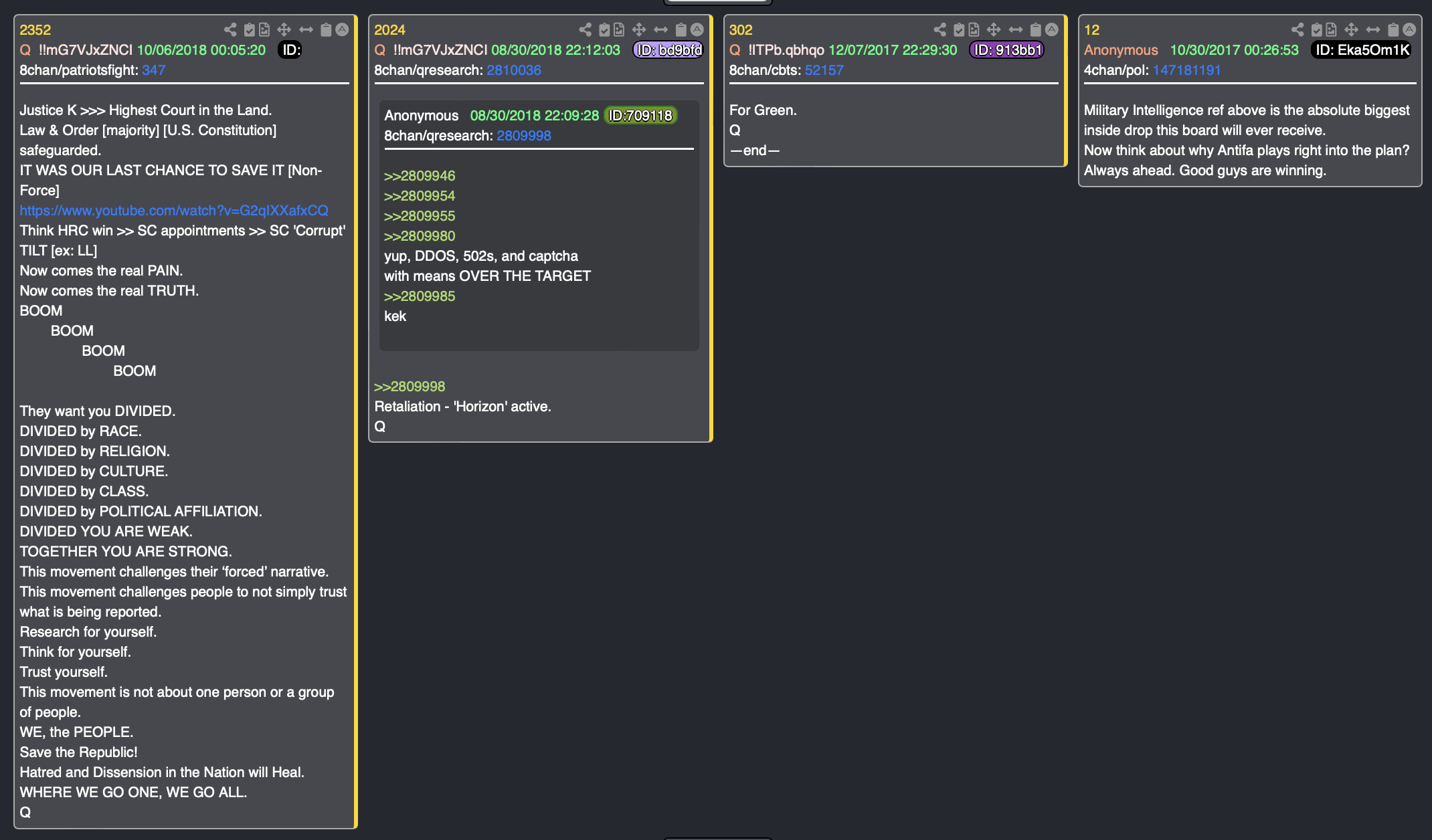The image size is (1432, 840).
Task: Follow the >>2809998 reference above Retaliation line
Action: pyautogui.click(x=410, y=387)
